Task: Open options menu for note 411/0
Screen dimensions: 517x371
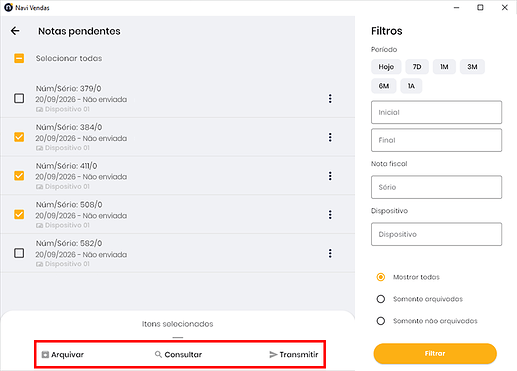Action: point(330,176)
